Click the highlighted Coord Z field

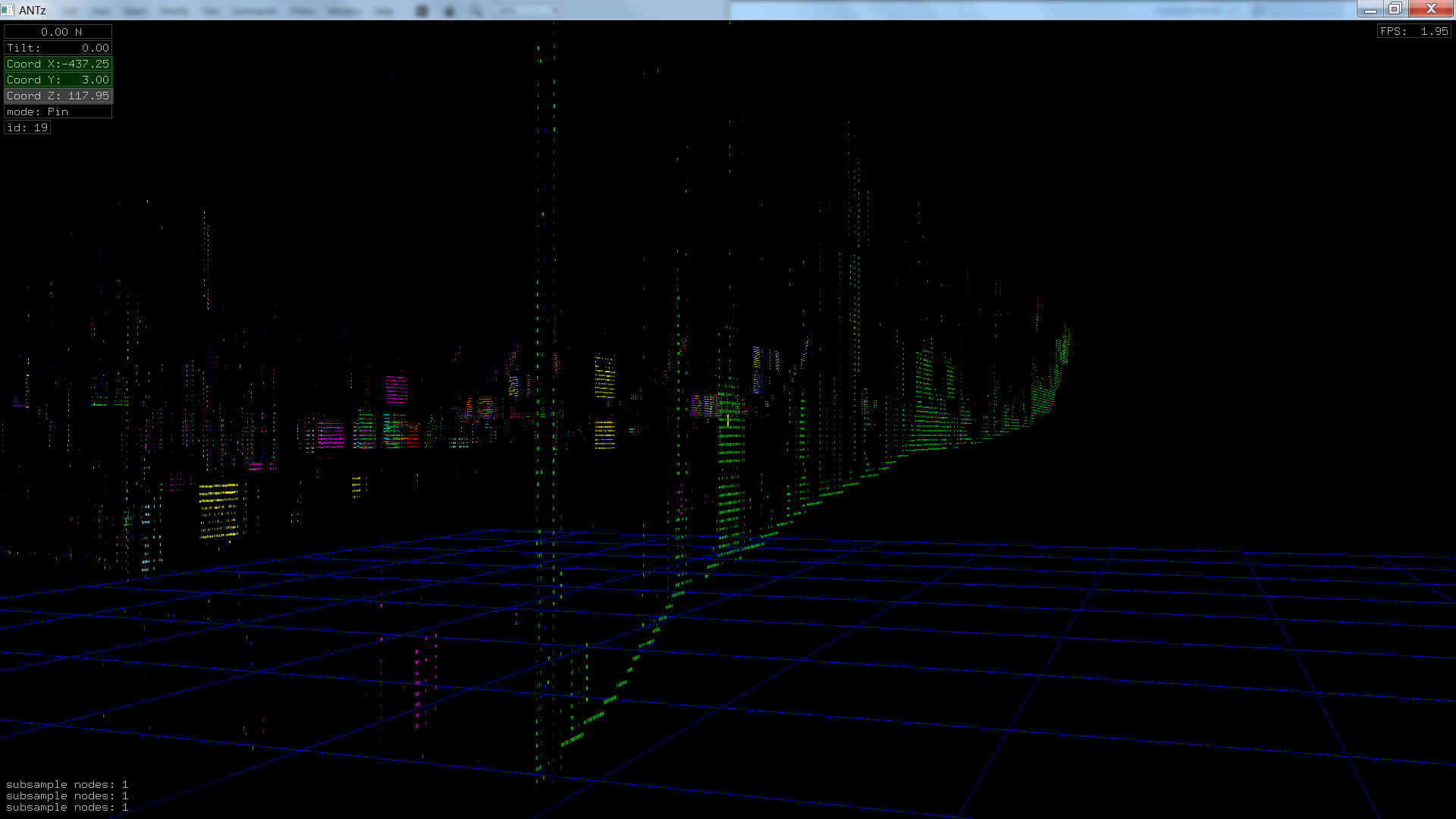point(58,96)
